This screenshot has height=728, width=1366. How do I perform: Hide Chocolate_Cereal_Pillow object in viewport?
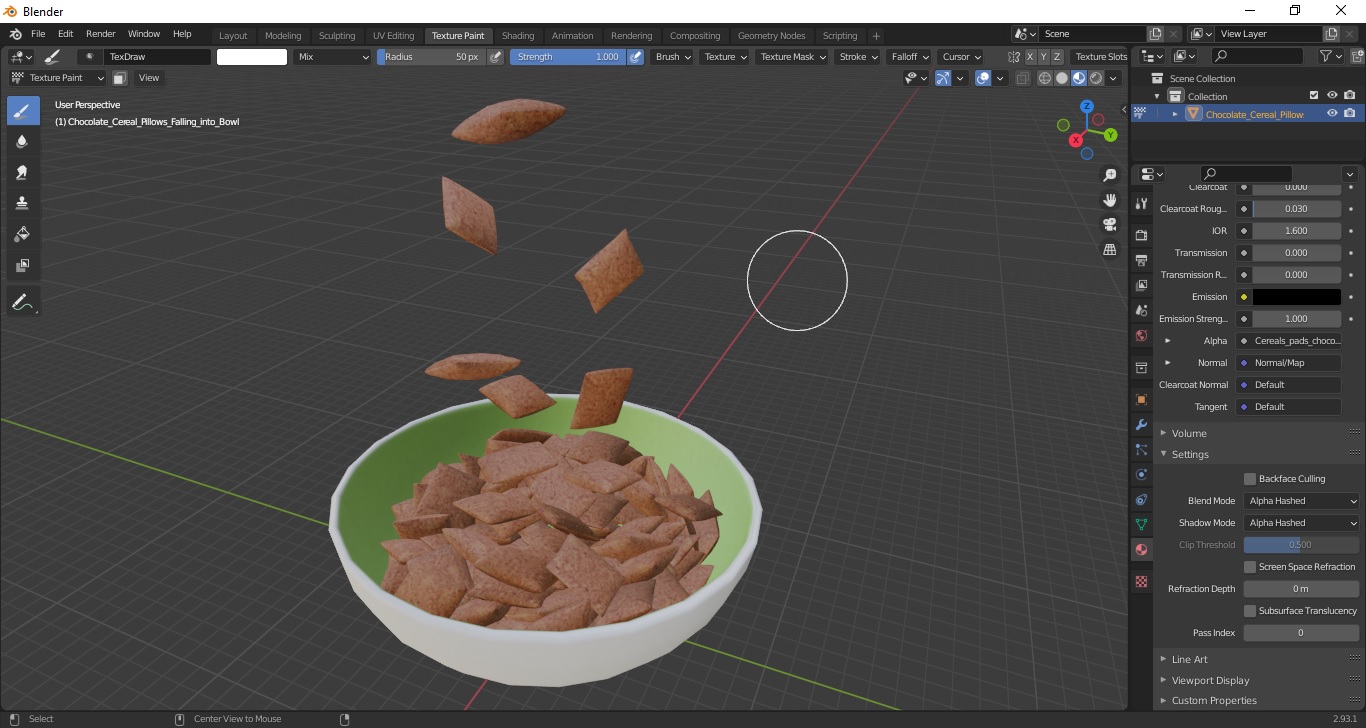click(x=1332, y=114)
